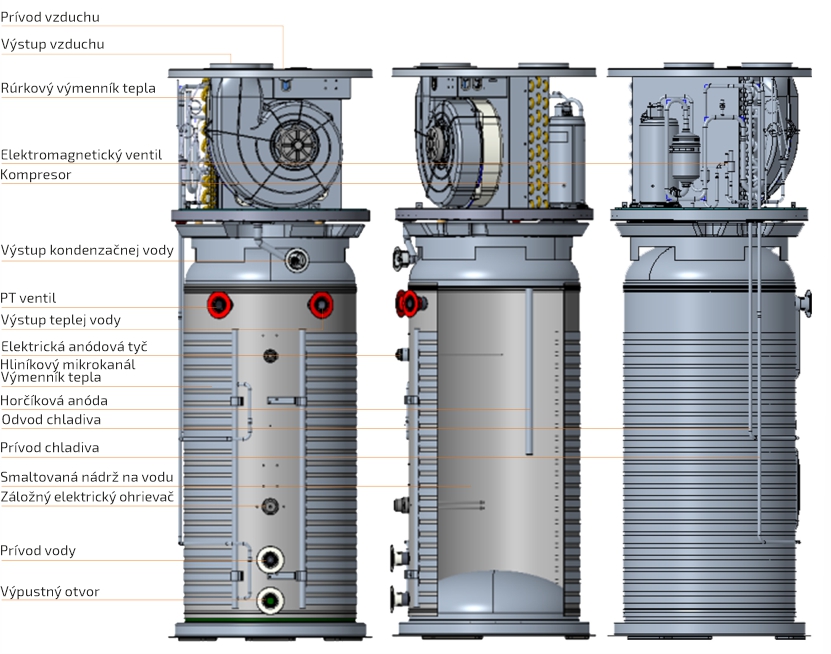Select the 'Odvod chladiva' label
Viewport: 831px width, 654px height.
click(51, 420)
